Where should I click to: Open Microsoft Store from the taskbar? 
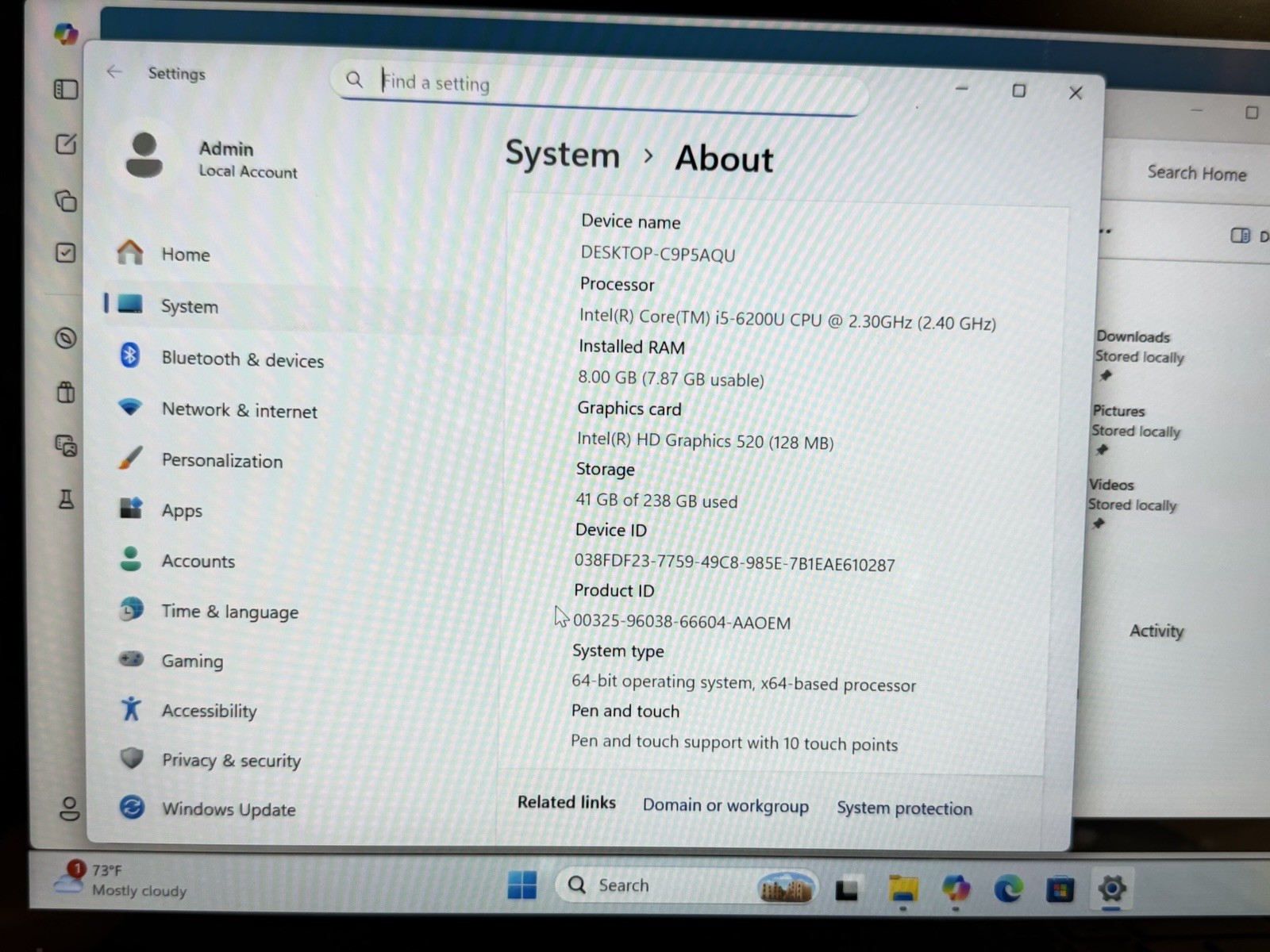tap(1060, 889)
